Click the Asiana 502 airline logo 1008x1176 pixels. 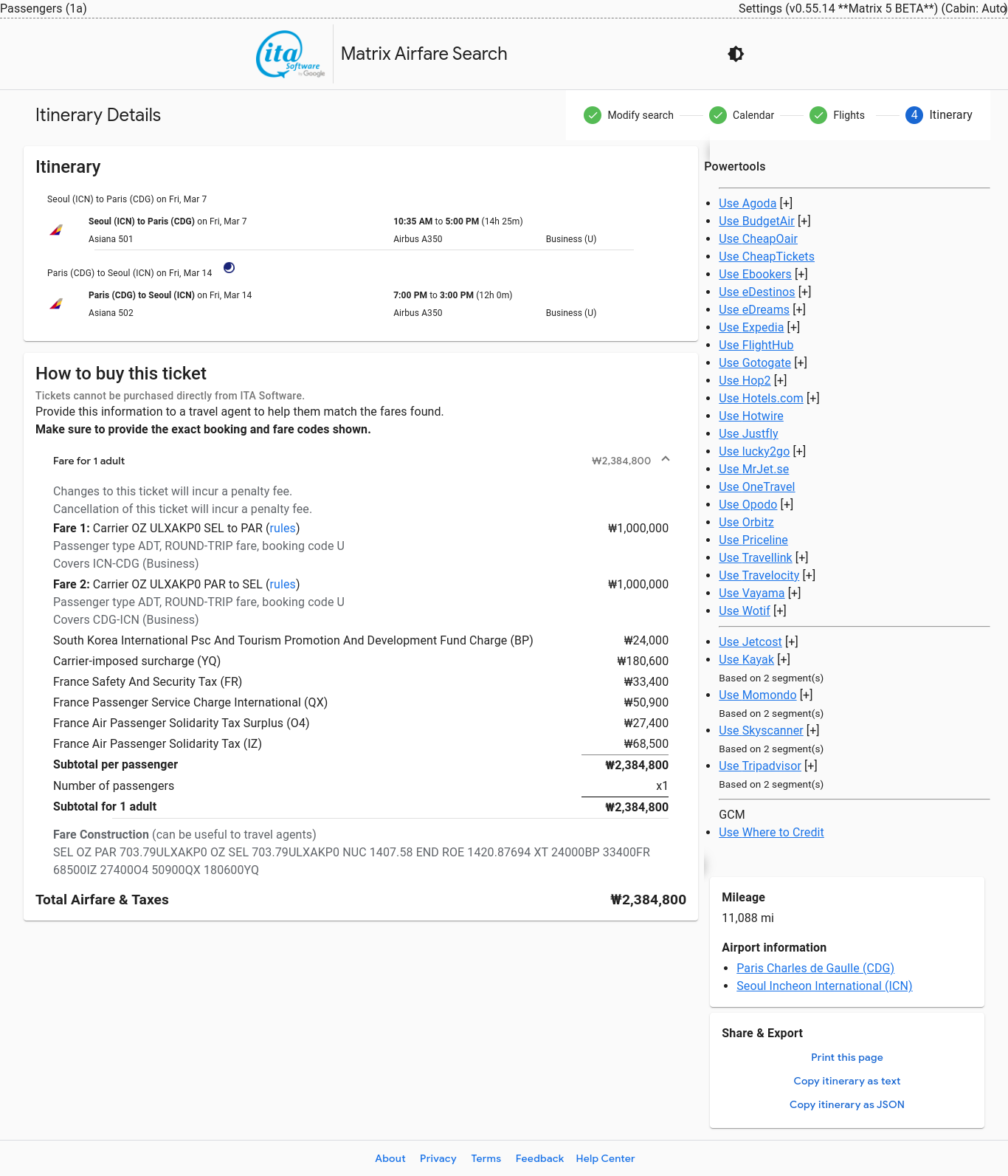click(56, 304)
